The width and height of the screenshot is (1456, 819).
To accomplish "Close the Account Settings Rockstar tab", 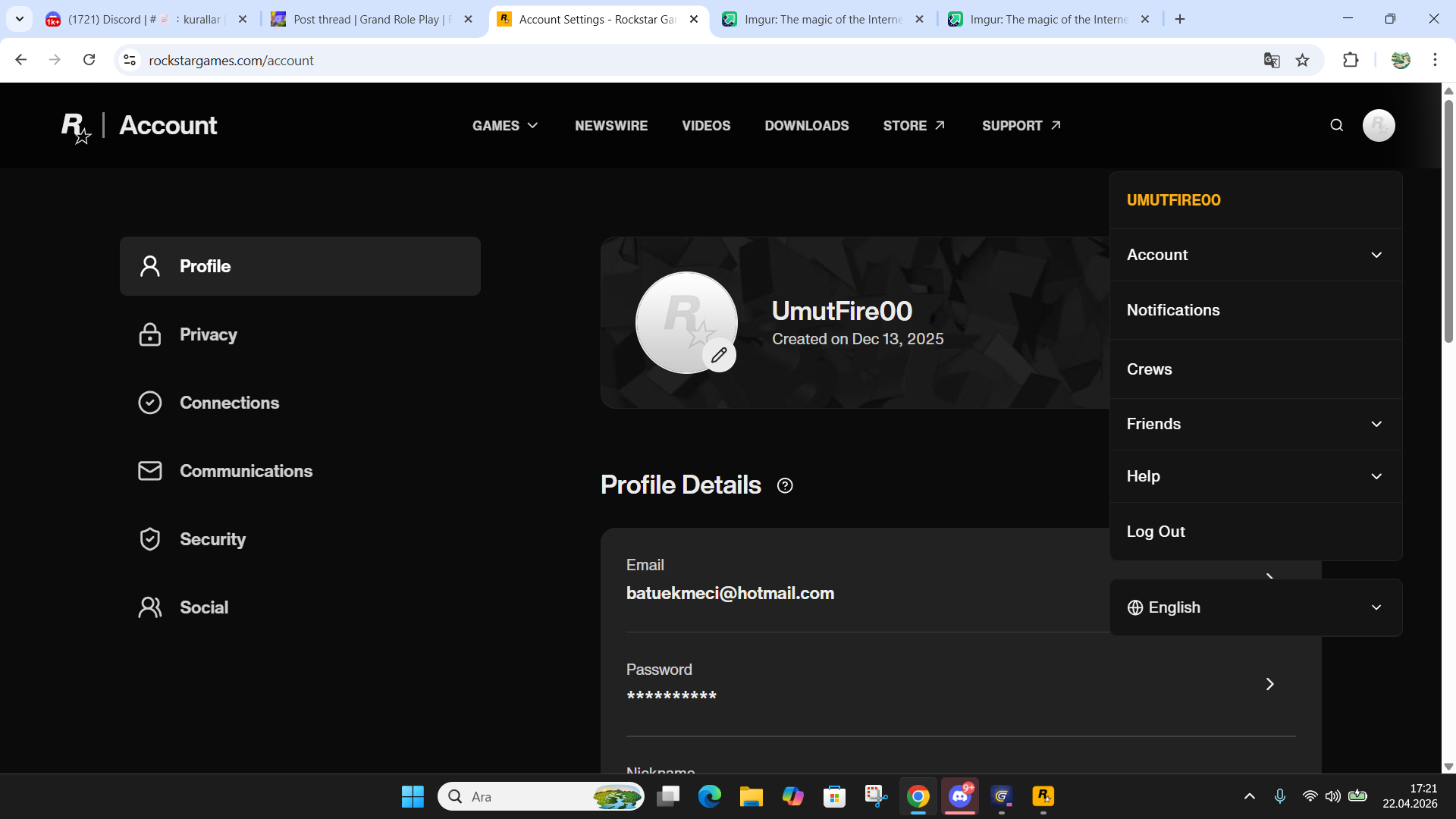I will pos(694,20).
